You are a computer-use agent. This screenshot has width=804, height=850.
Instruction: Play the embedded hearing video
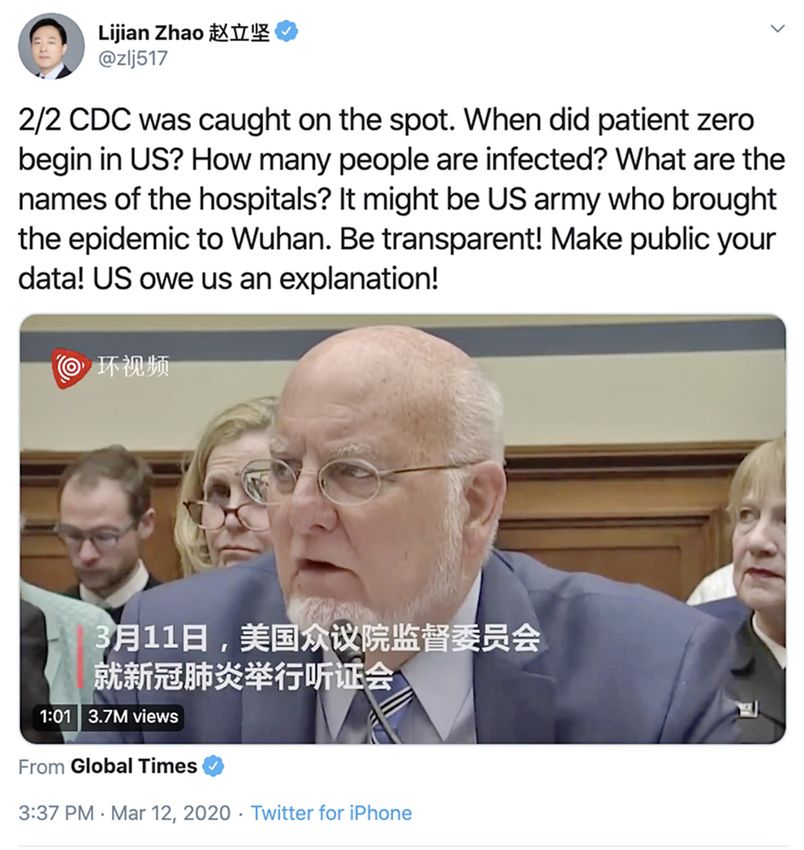point(402,529)
